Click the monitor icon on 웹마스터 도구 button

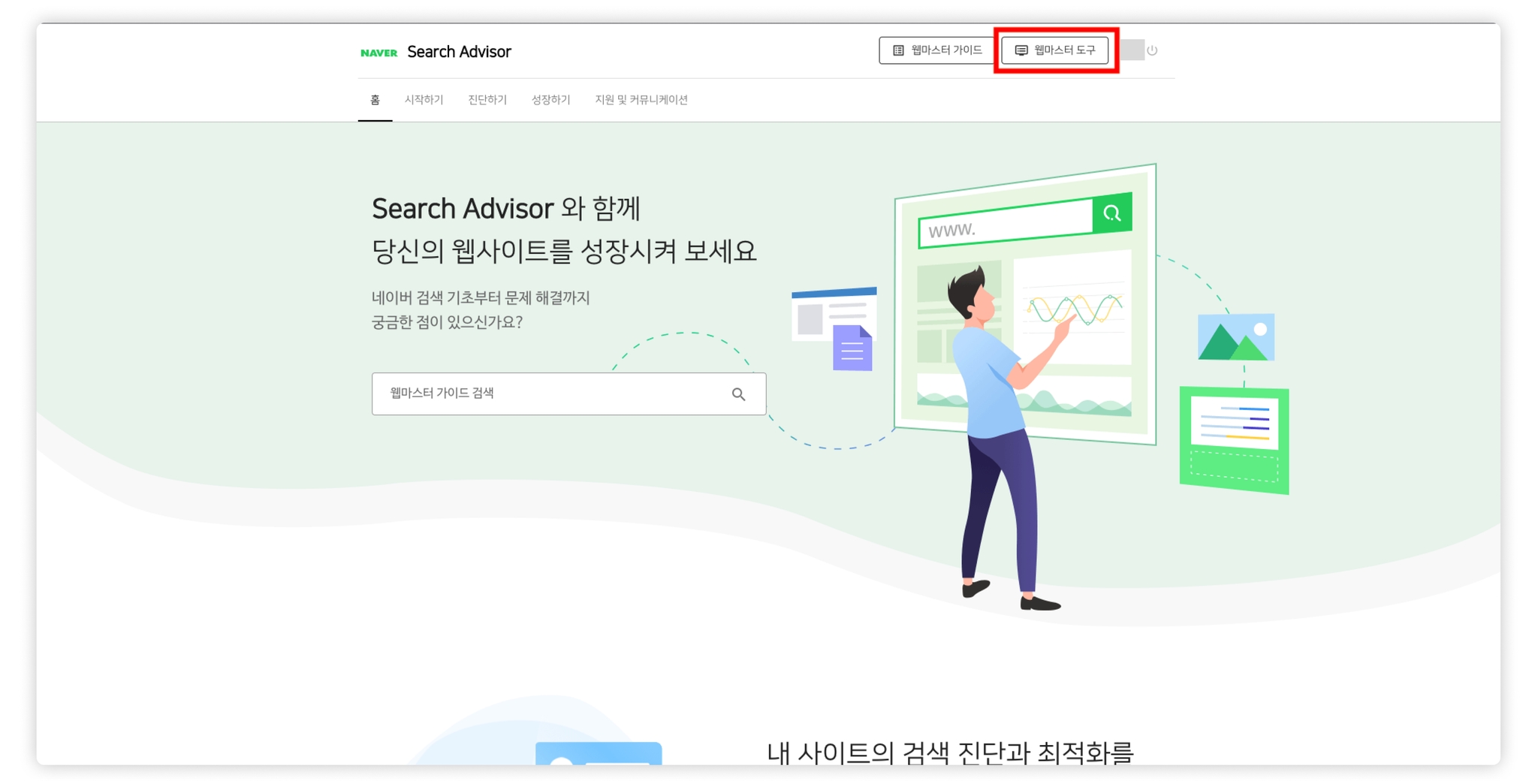pyautogui.click(x=1021, y=50)
